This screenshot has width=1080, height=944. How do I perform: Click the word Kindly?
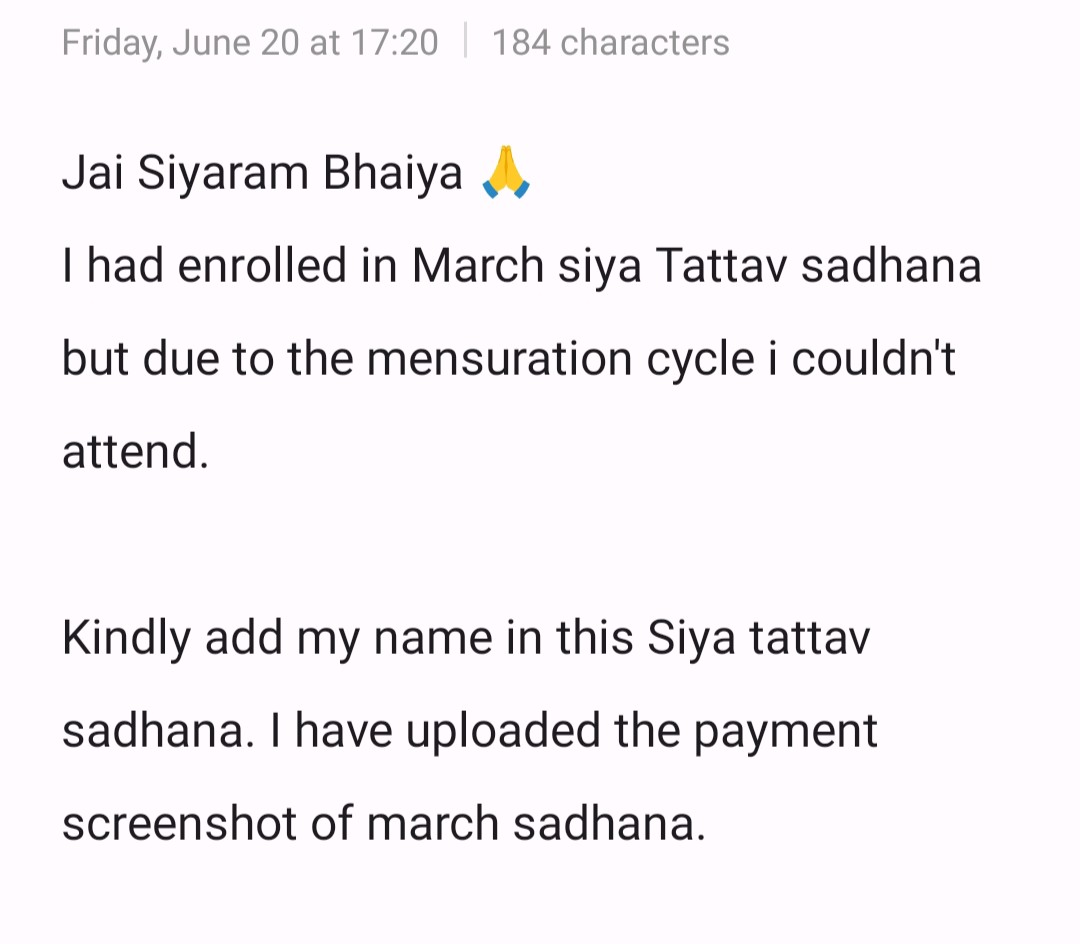coord(126,639)
